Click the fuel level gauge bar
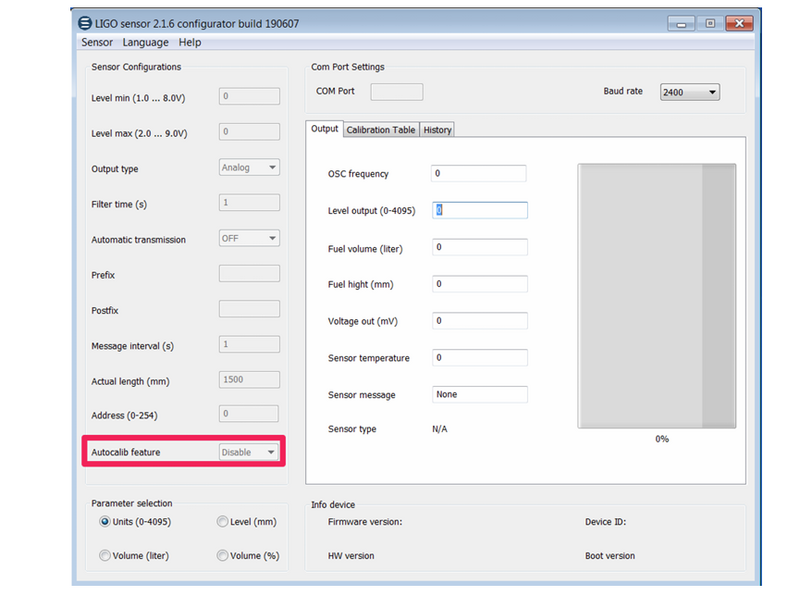This screenshot has width=800, height=596. click(657, 296)
